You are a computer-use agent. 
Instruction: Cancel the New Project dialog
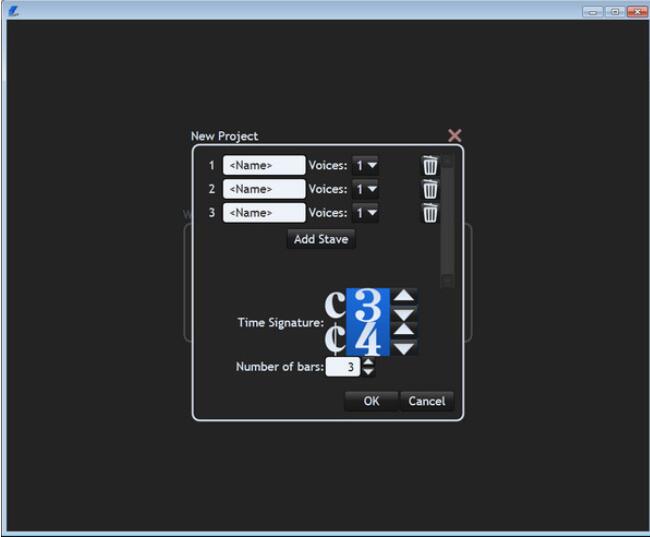click(x=427, y=401)
